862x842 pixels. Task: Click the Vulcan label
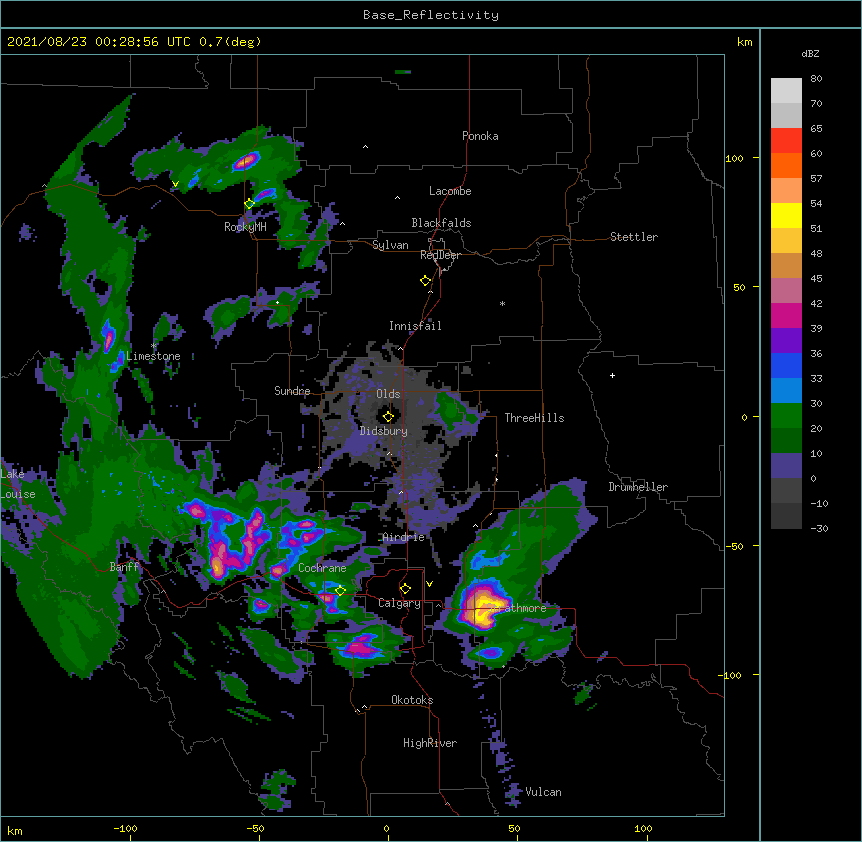(x=543, y=792)
